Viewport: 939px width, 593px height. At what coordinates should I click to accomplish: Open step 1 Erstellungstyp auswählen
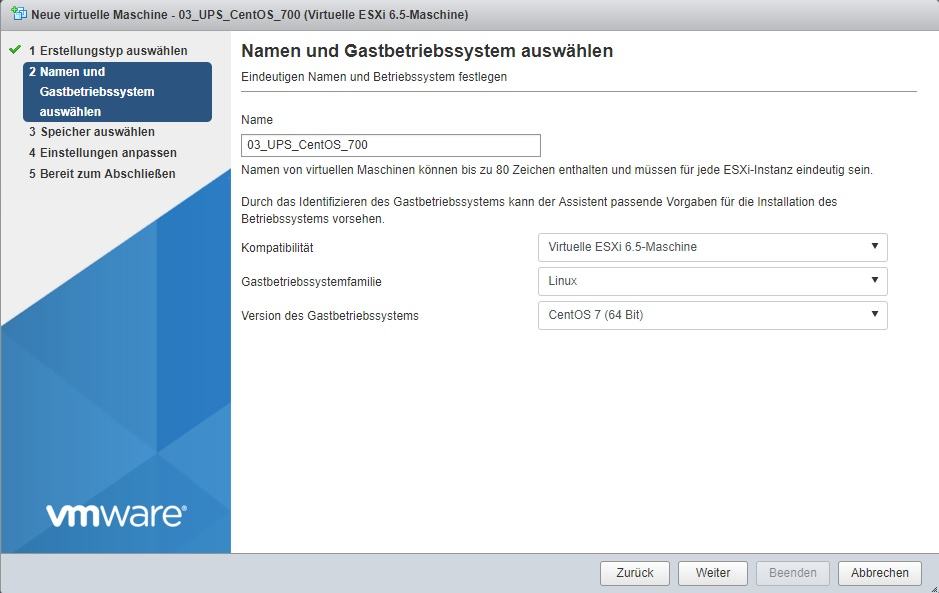(108, 51)
